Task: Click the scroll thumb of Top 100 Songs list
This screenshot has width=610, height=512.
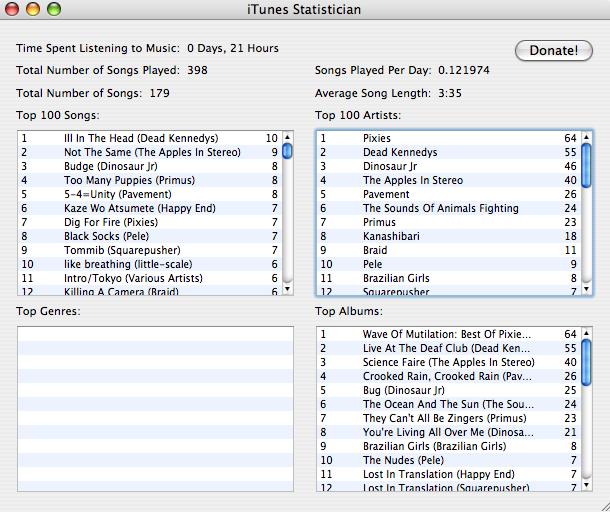Action: point(287,151)
